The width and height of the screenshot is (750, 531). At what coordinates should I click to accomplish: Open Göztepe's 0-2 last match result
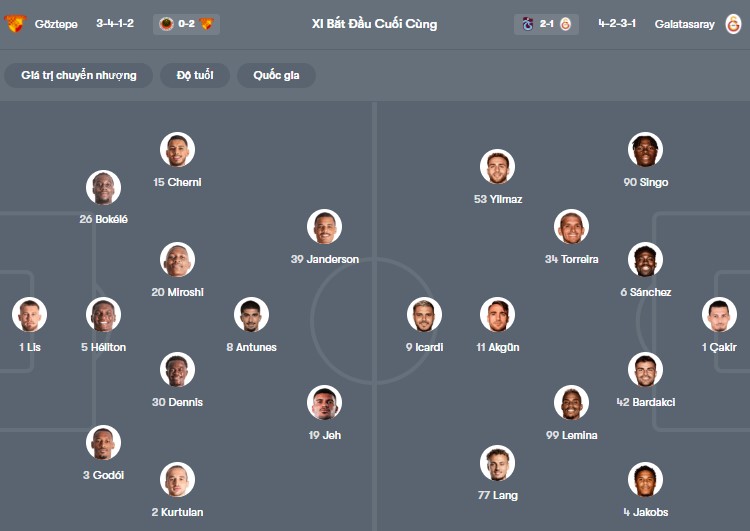coord(186,24)
